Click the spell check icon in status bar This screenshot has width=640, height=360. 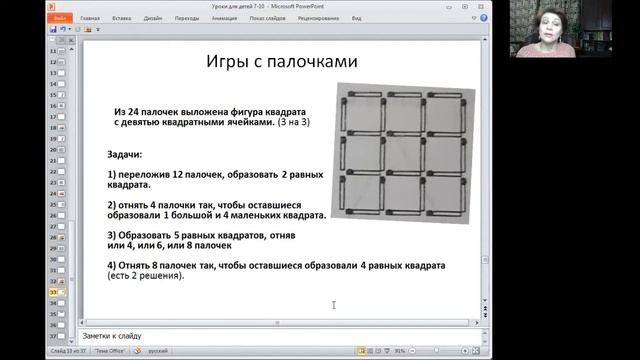tap(137, 351)
